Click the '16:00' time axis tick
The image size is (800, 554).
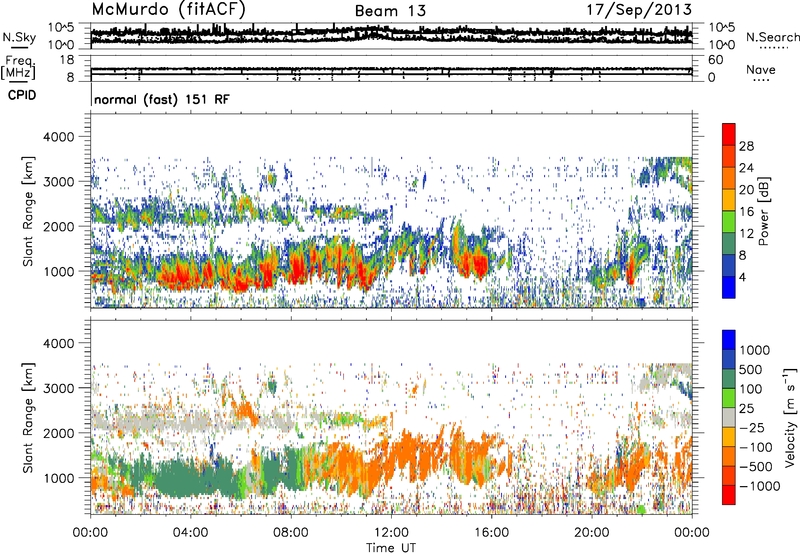(491, 533)
